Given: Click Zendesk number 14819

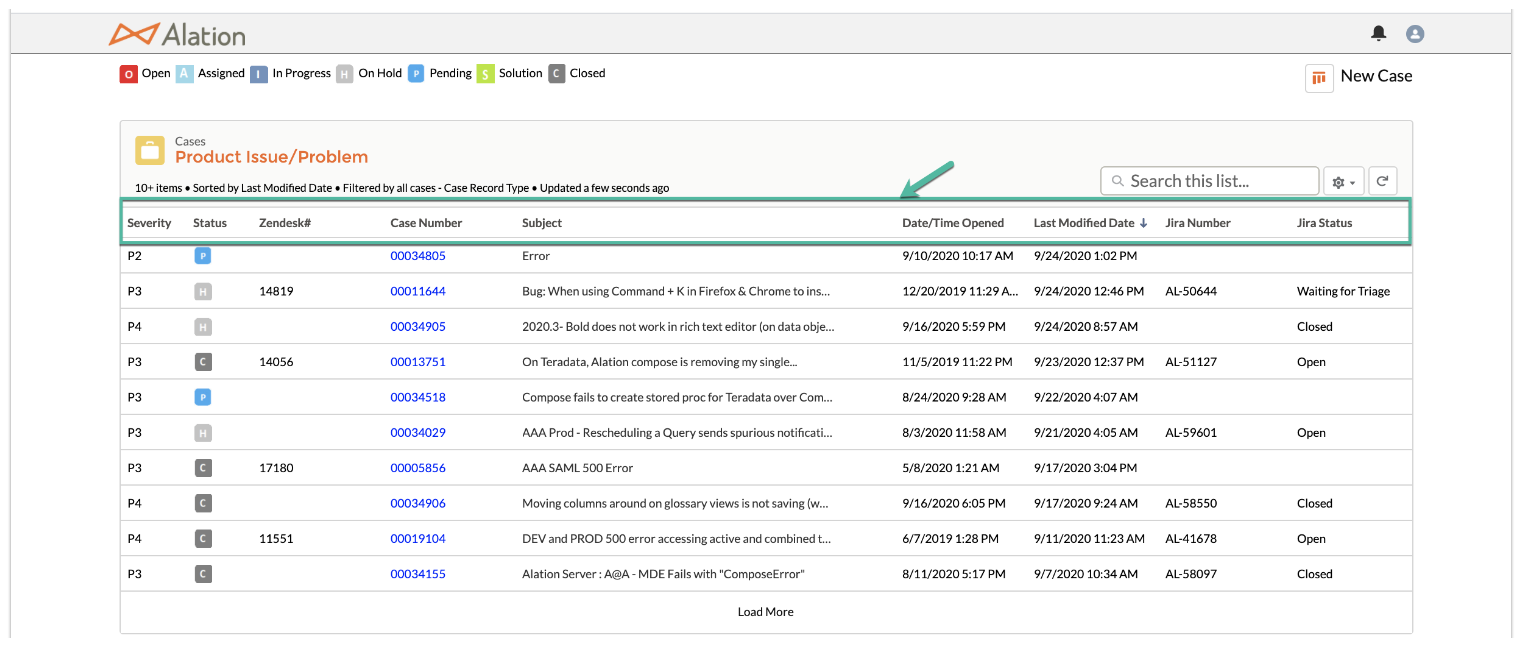Looking at the screenshot, I should [276, 292].
